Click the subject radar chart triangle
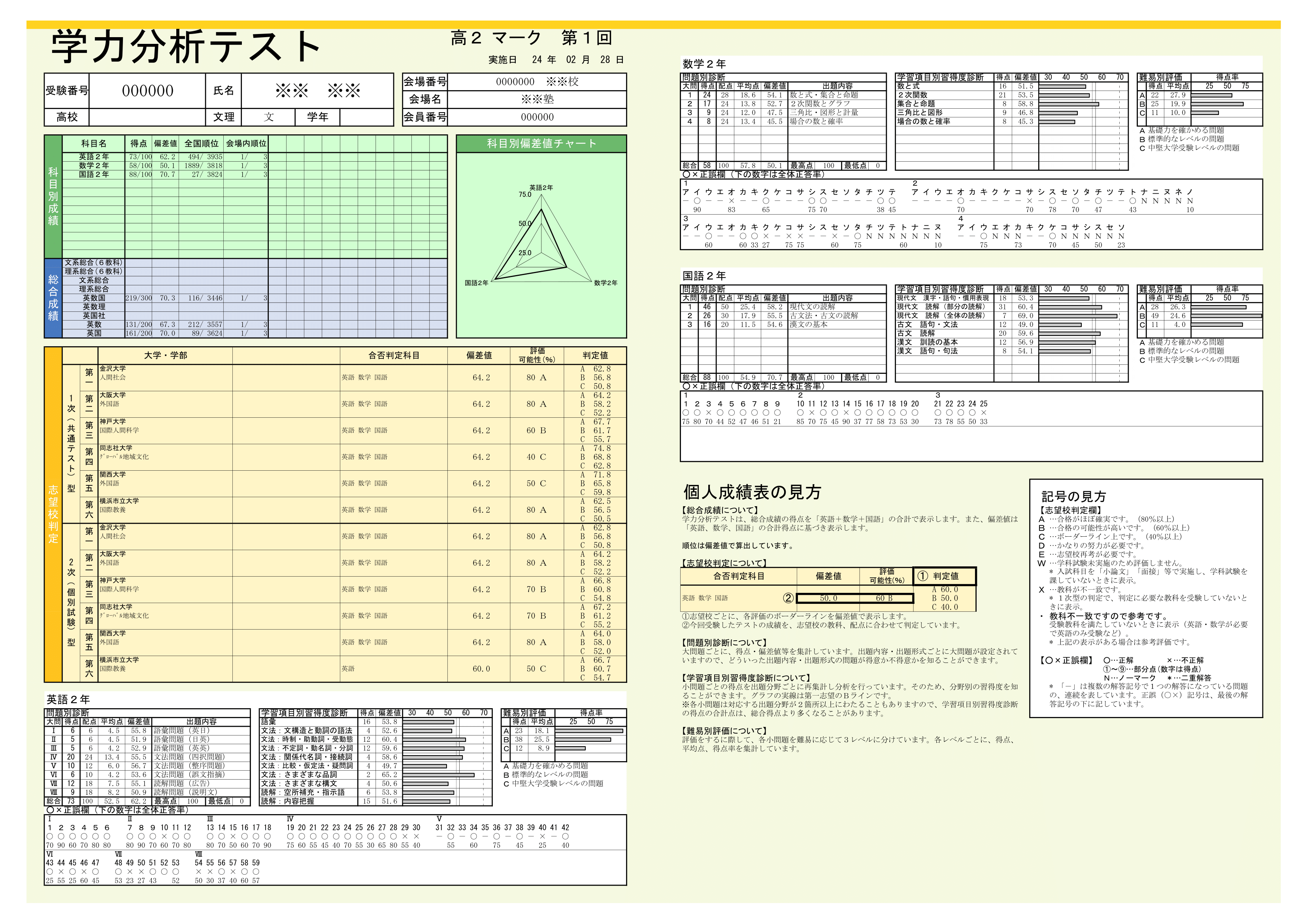This screenshot has height=924, width=1307. [542, 244]
